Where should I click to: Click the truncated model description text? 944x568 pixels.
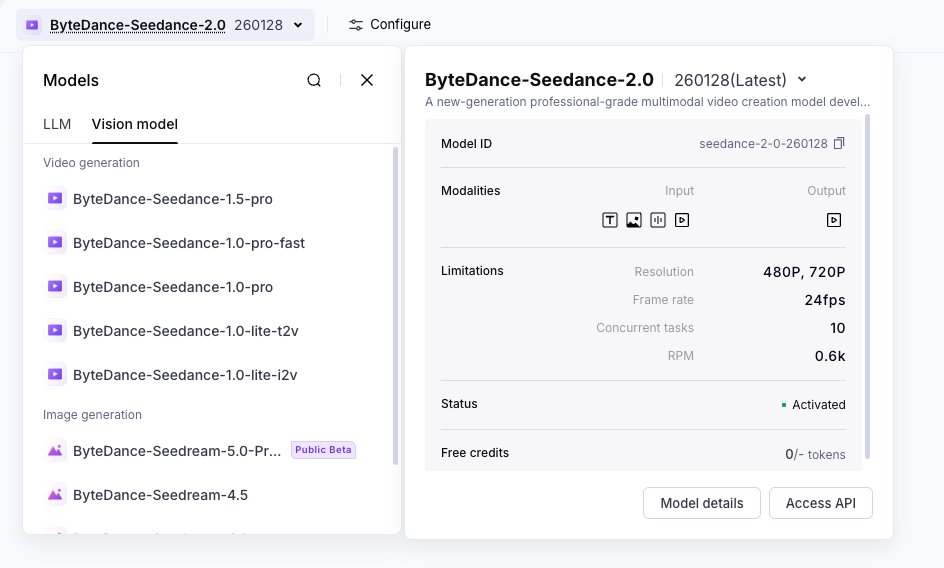click(x=647, y=102)
